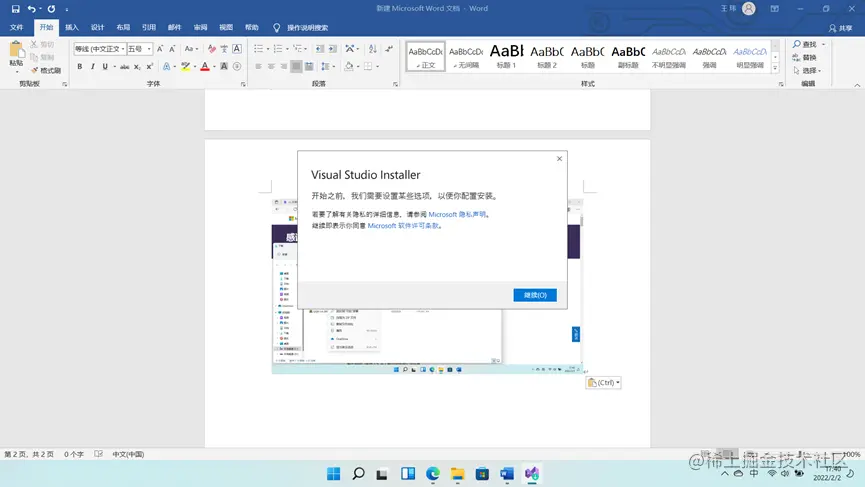Viewport: 865px width, 487px height.
Task: Open Microsoft 隐私声明 link
Action: [457, 215]
